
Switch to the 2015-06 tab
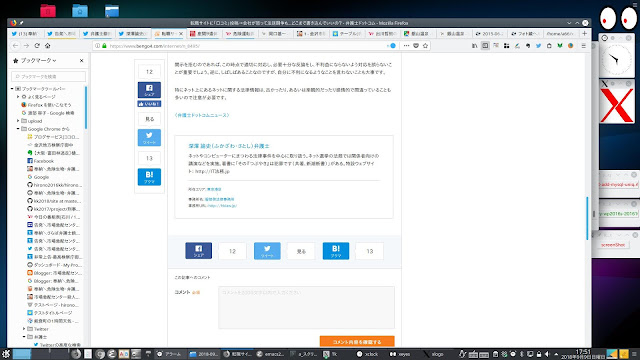(488, 34)
